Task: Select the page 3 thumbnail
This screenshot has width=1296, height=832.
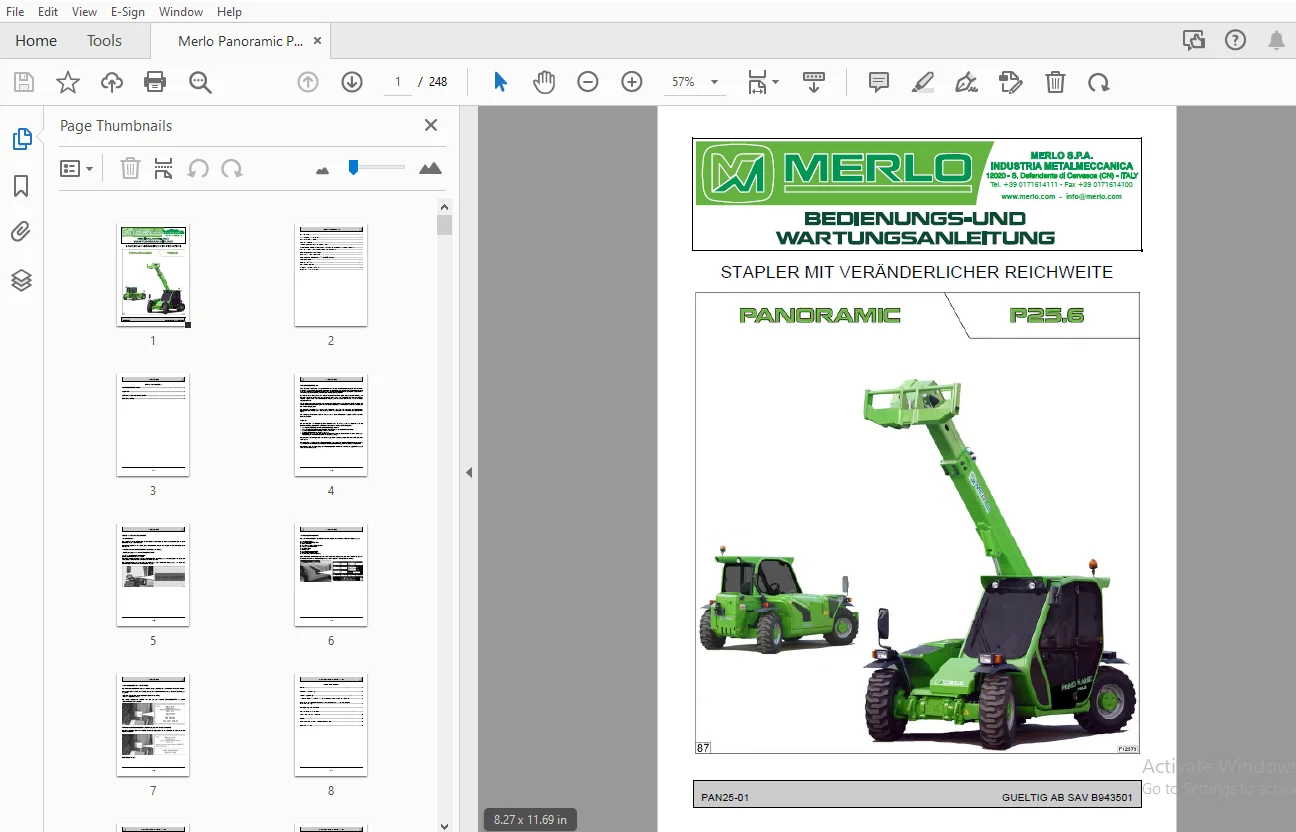Action: coord(153,425)
